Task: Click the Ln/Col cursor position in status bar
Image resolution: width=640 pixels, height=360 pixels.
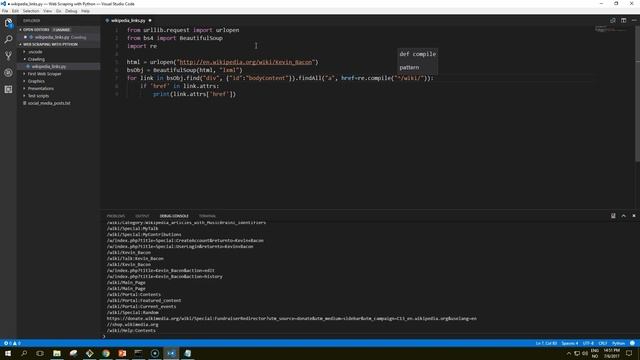Action: (x=546, y=343)
